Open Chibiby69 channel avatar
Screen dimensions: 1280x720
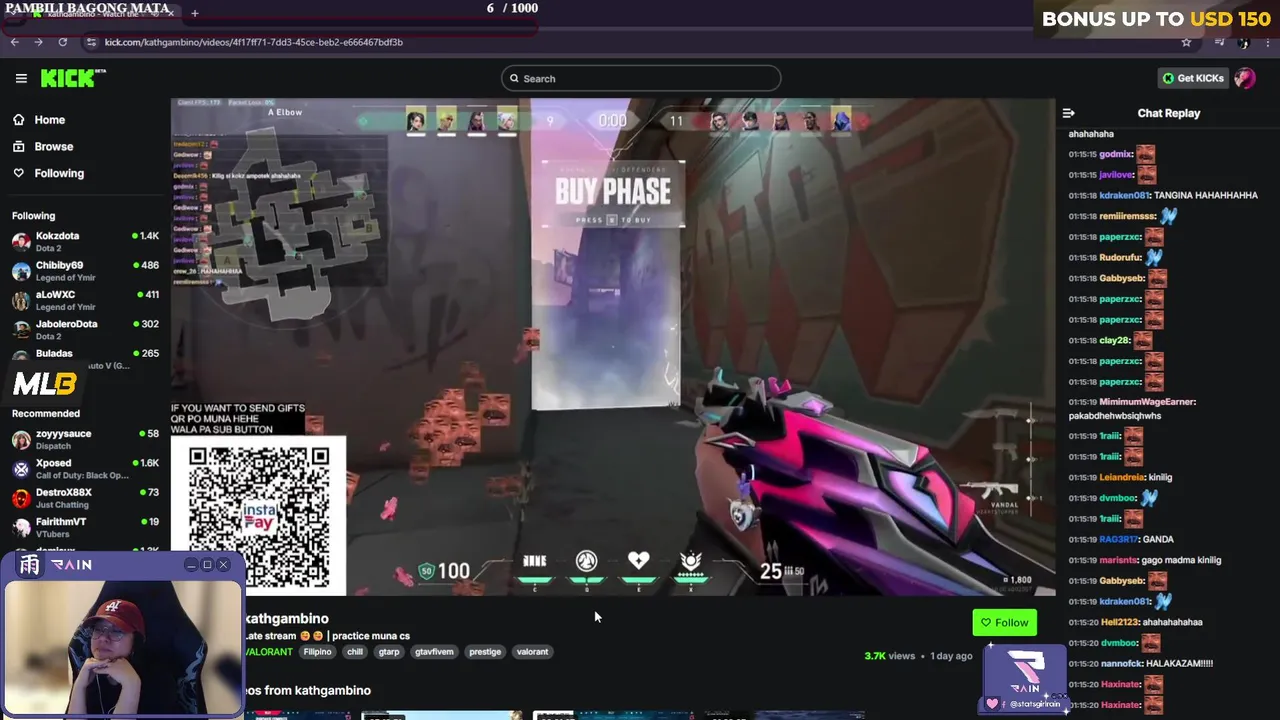21,271
